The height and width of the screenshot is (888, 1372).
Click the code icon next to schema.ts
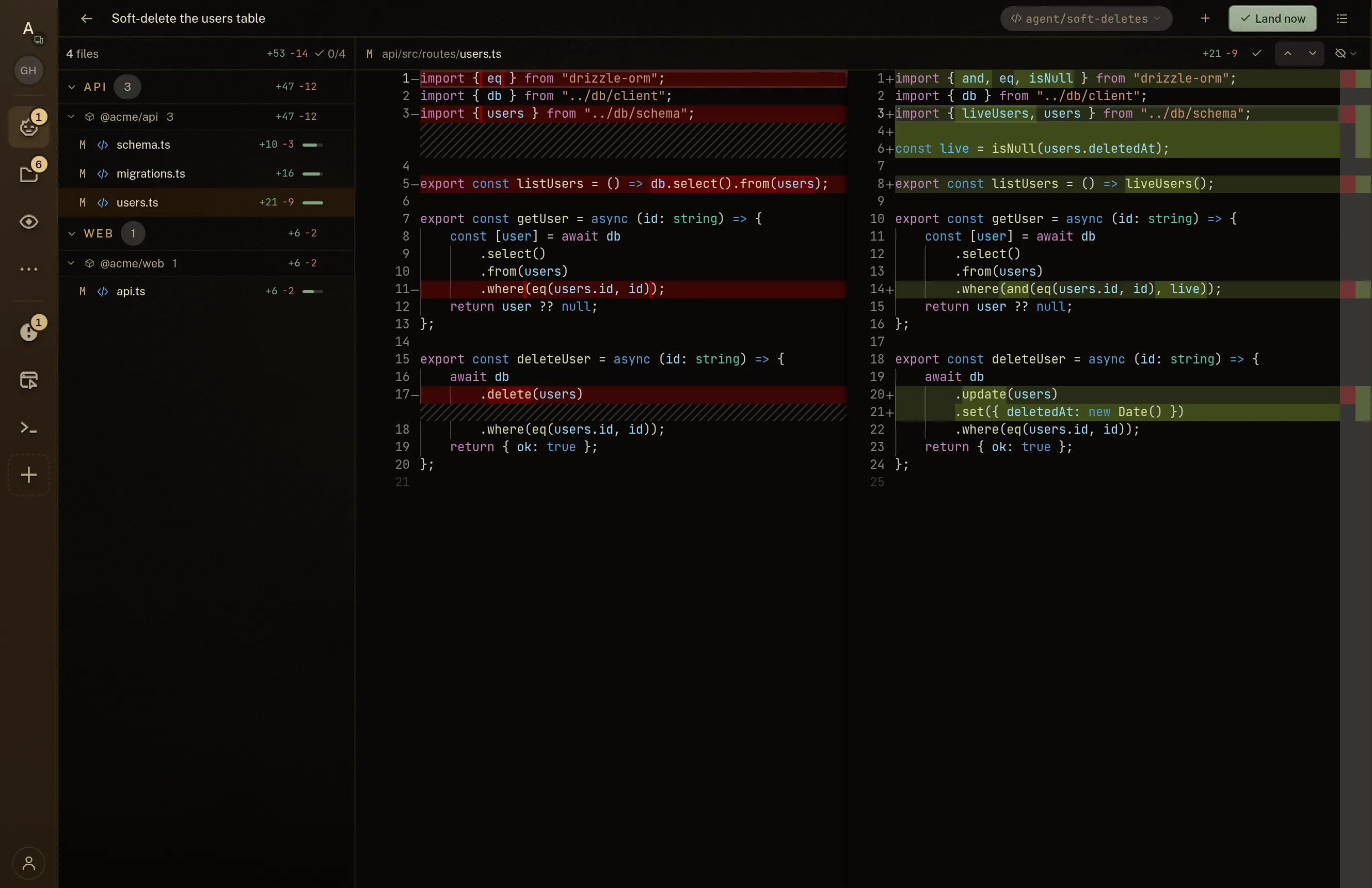pos(103,145)
